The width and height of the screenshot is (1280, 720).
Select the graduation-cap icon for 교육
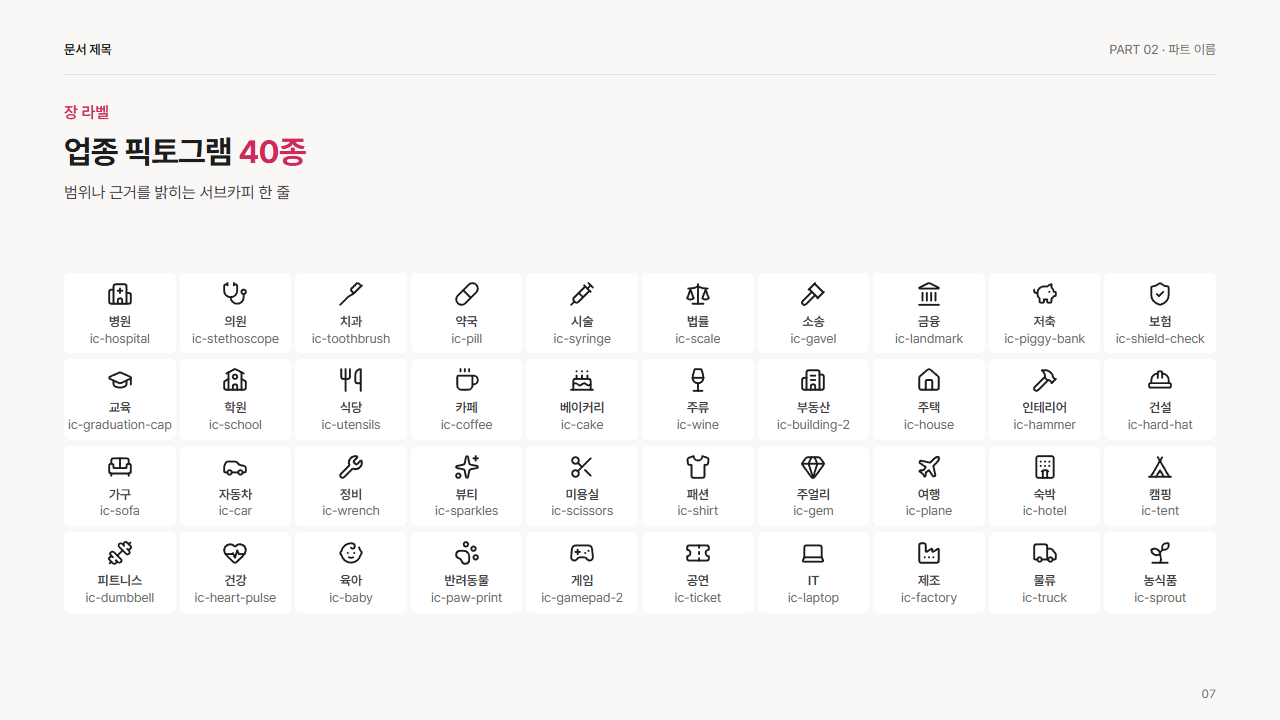pos(120,380)
